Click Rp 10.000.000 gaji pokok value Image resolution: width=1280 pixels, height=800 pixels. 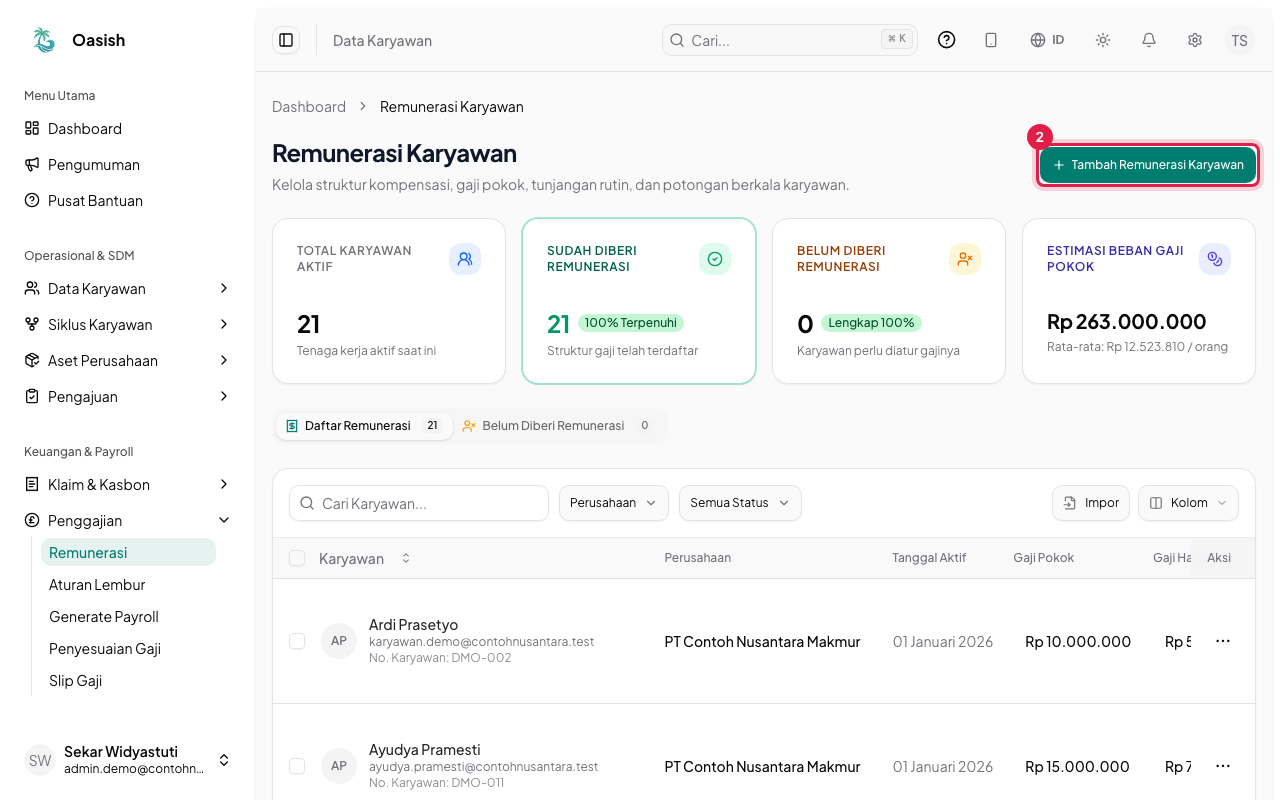tap(1078, 642)
